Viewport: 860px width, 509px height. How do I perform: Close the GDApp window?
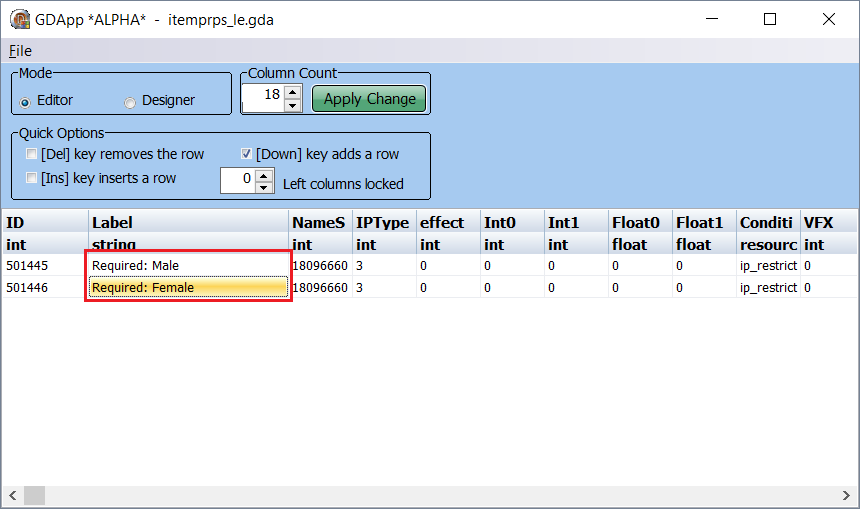(x=829, y=19)
